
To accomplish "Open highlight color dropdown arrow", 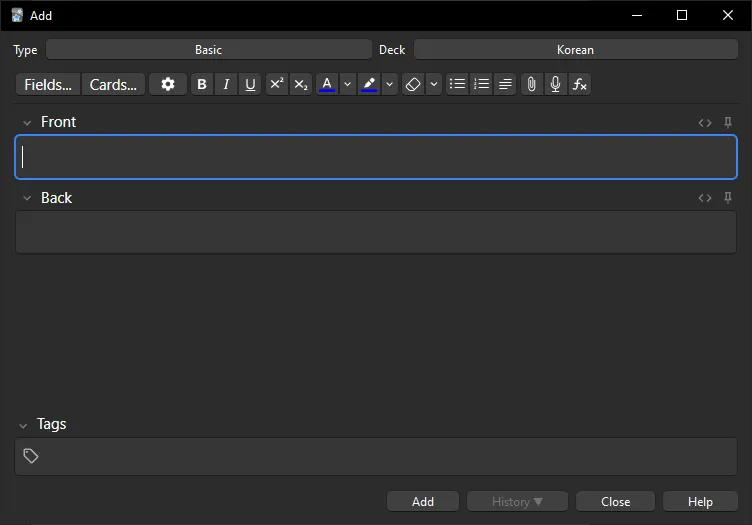I will pyautogui.click(x=390, y=85).
